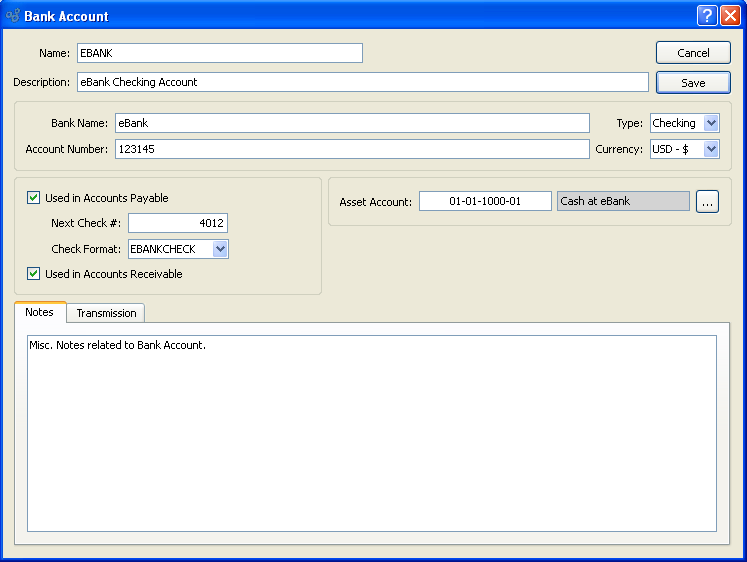
Task: Save the bank account
Action: [693, 82]
